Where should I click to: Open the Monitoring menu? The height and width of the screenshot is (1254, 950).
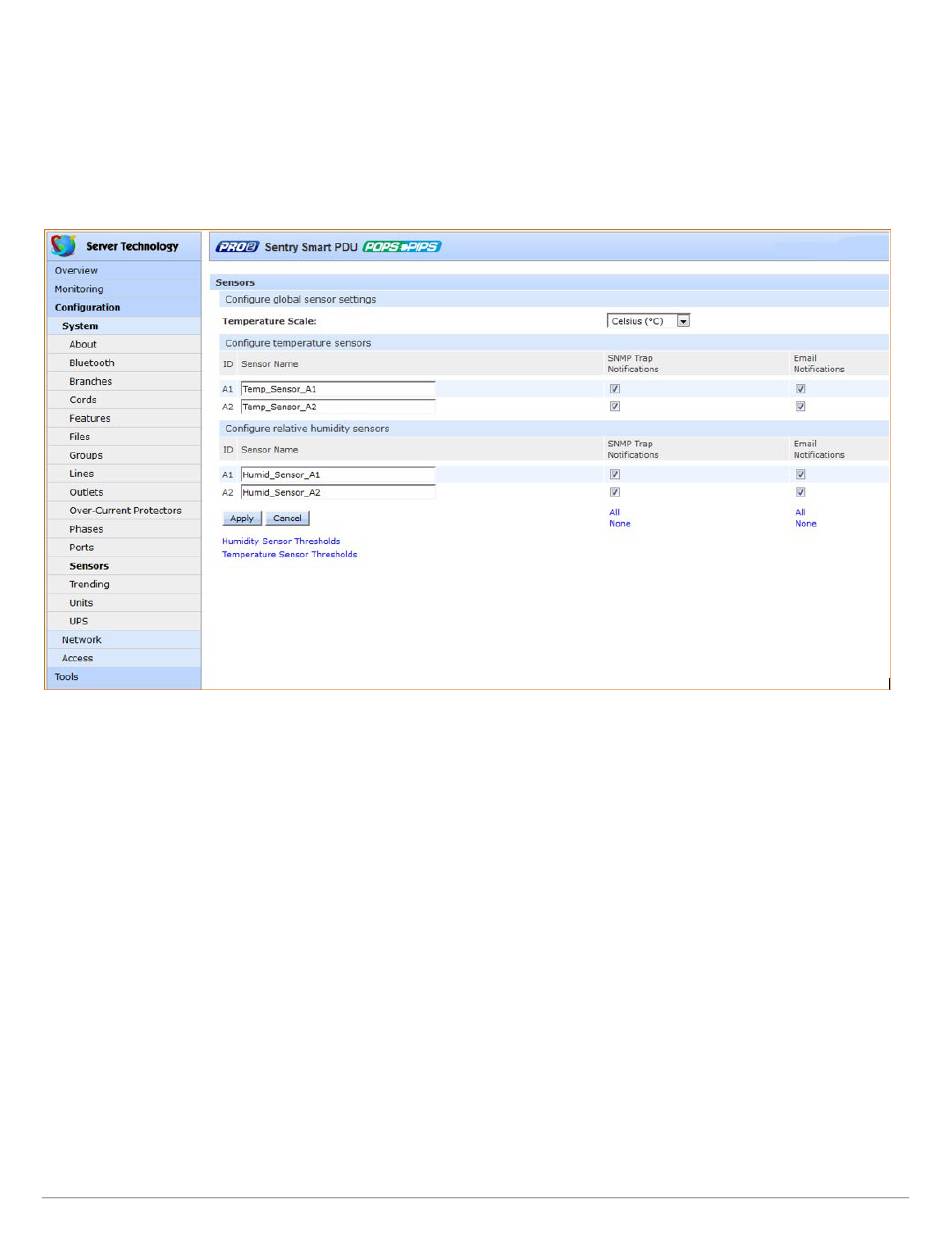point(124,289)
